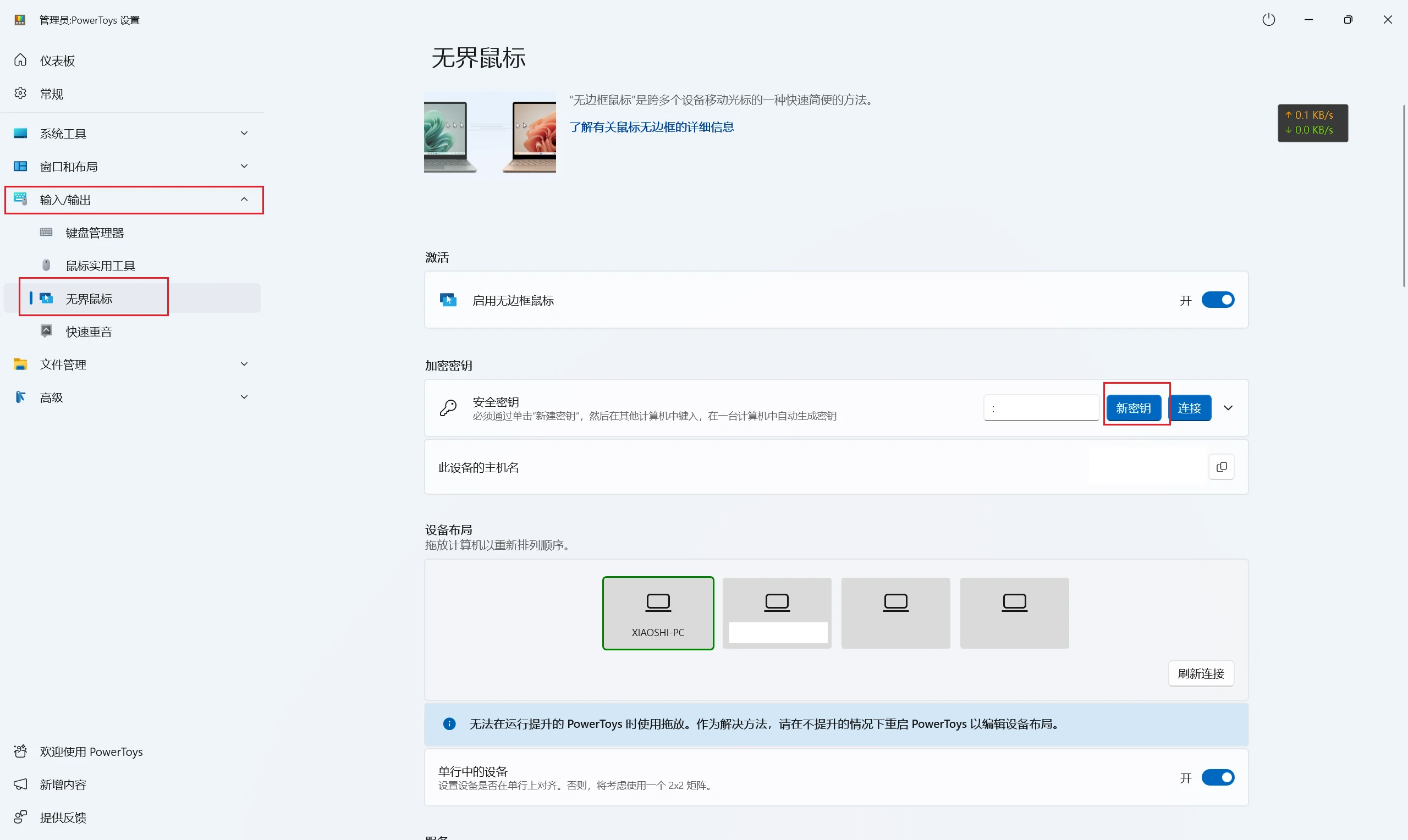Click the 连接 button
The image size is (1408, 840).
pos(1190,407)
